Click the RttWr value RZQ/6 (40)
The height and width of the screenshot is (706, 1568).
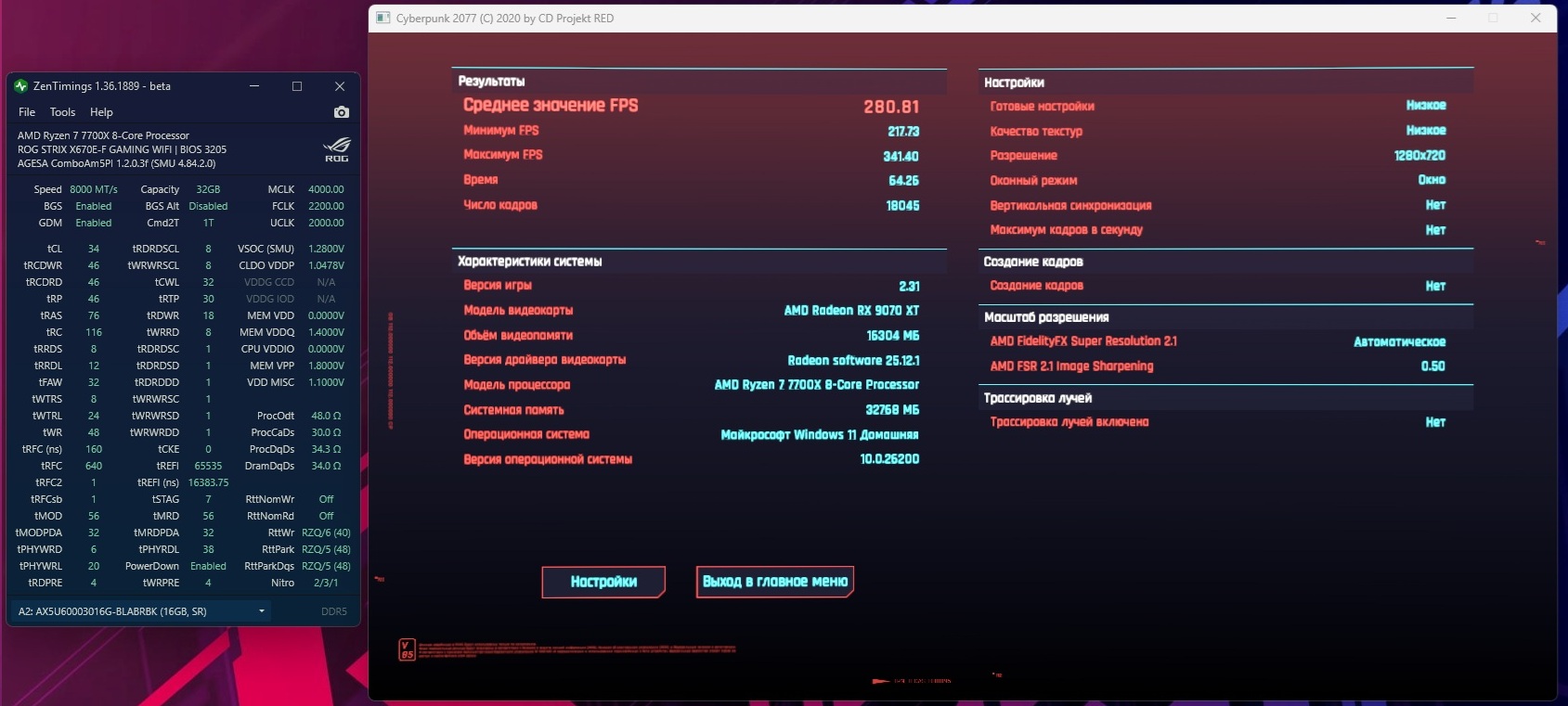pos(326,533)
